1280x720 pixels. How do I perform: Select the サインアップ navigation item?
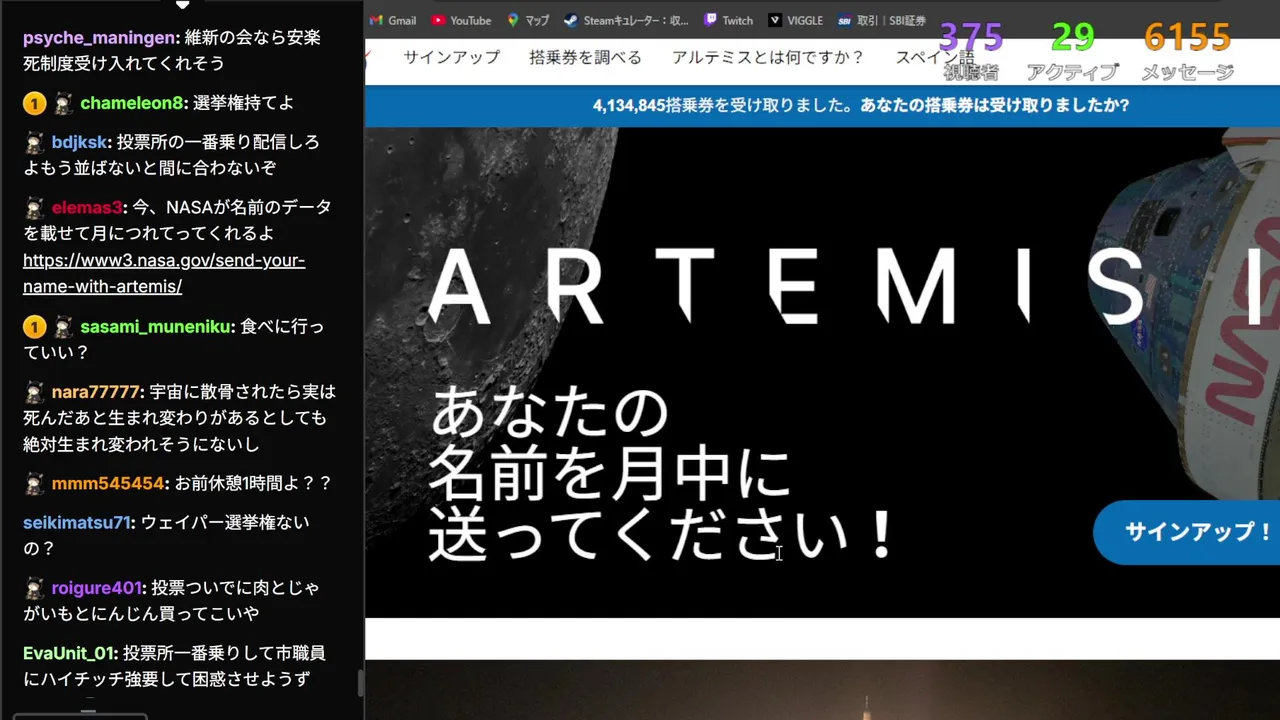(x=451, y=57)
